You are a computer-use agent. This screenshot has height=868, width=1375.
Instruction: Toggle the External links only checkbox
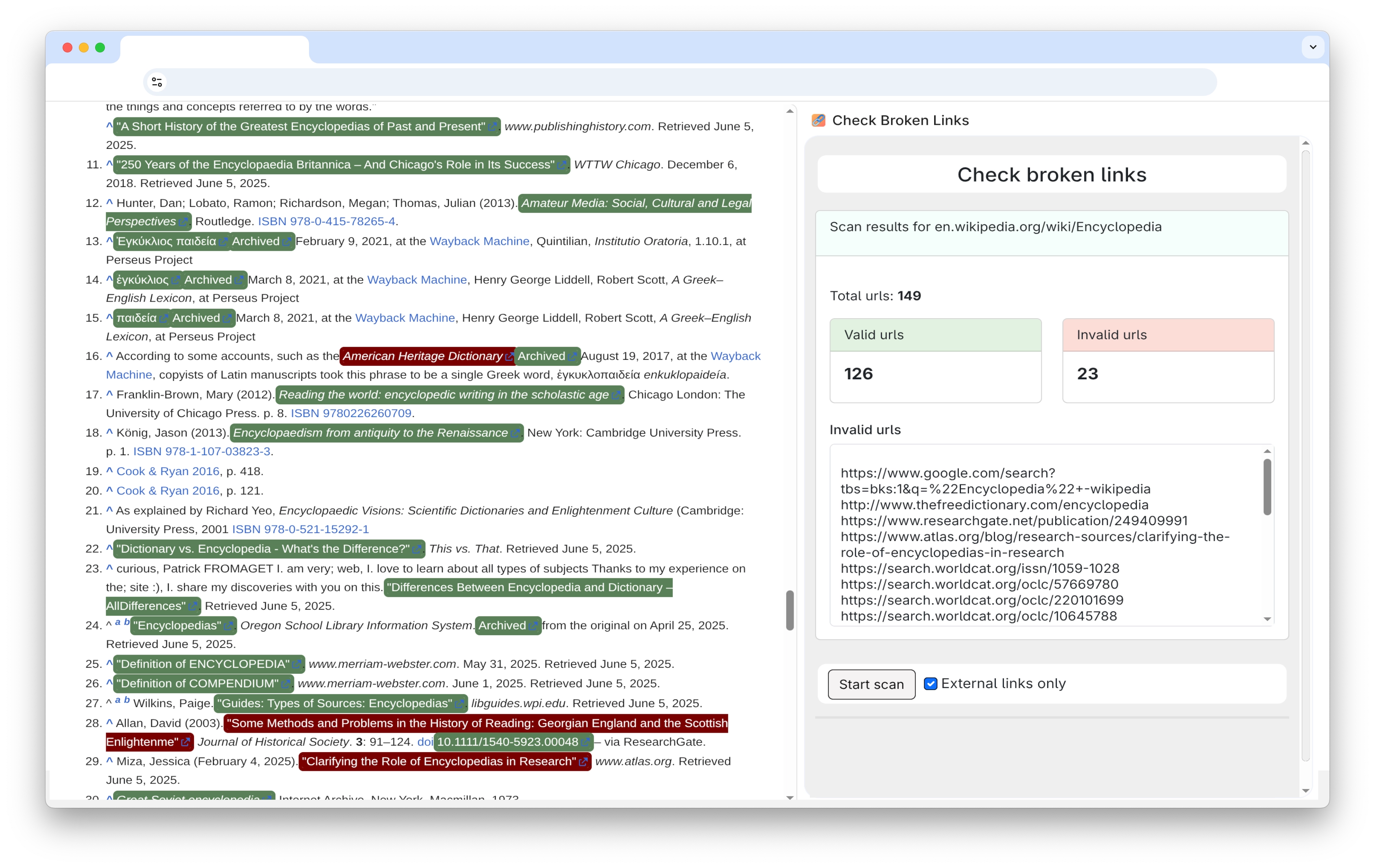(930, 684)
